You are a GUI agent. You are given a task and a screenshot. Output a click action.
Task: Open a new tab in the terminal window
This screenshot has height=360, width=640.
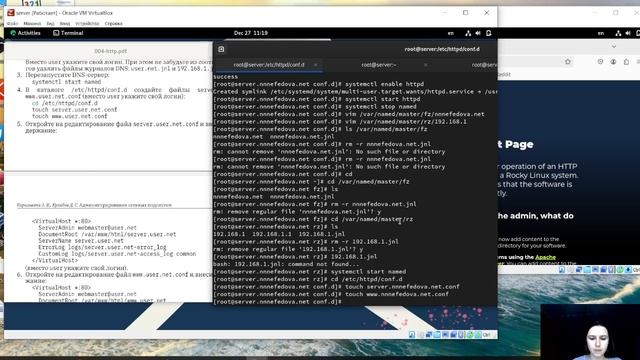(x=221, y=49)
